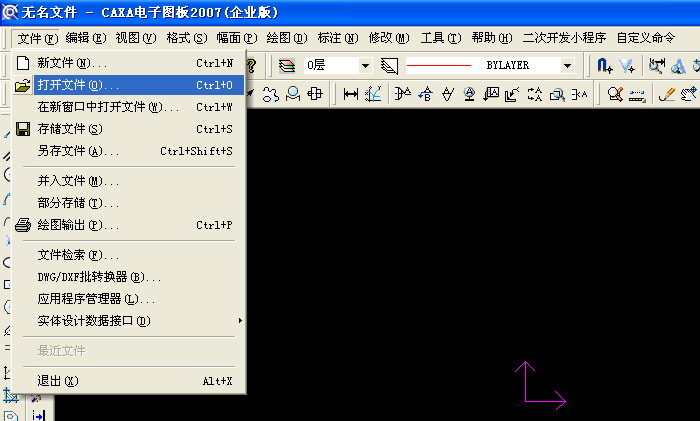Image resolution: width=700 pixels, height=421 pixels.
Task: Select 存储文件(S) menu entry
Action: (129, 129)
